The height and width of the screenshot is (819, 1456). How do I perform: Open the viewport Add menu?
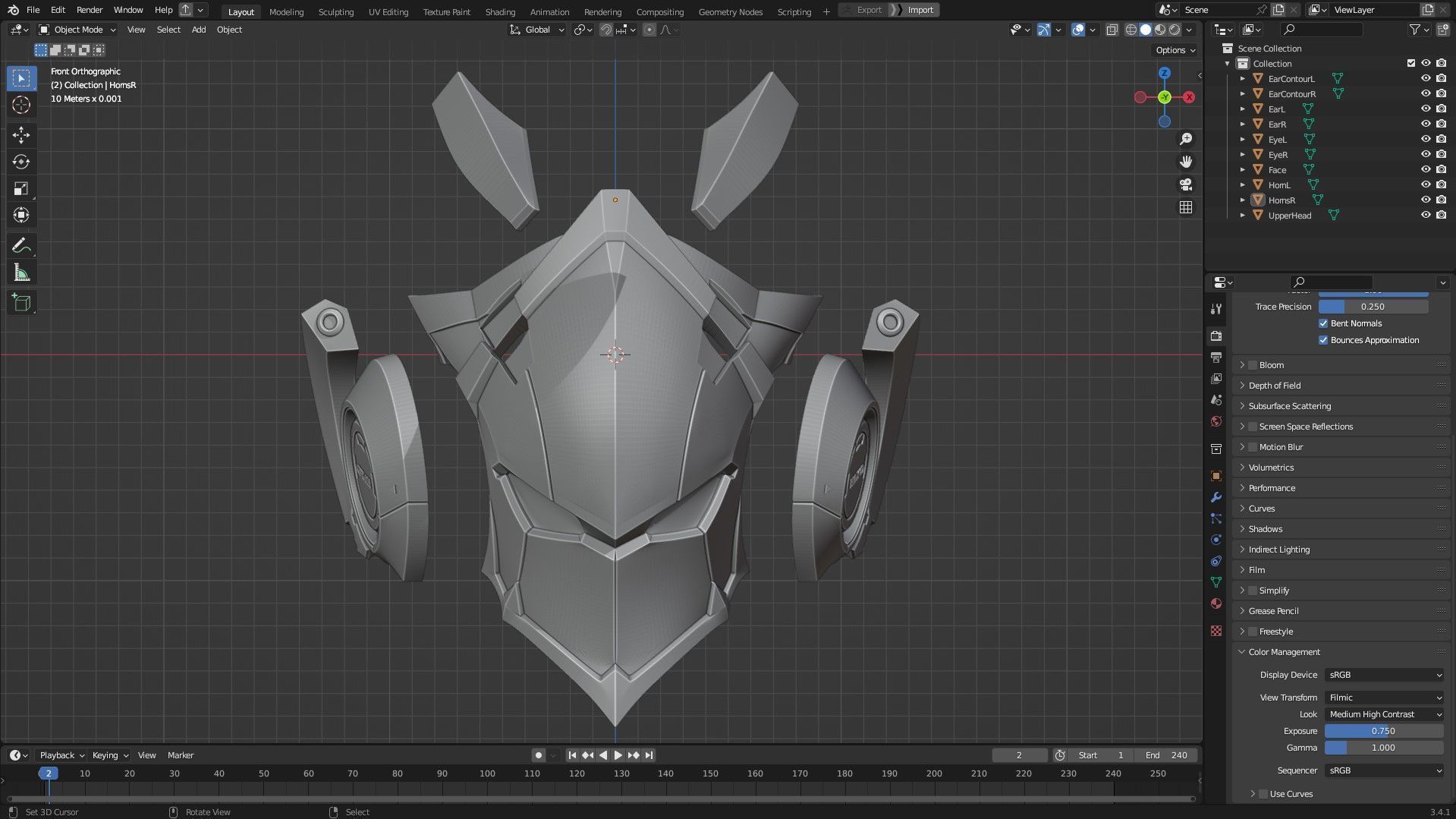(x=199, y=30)
